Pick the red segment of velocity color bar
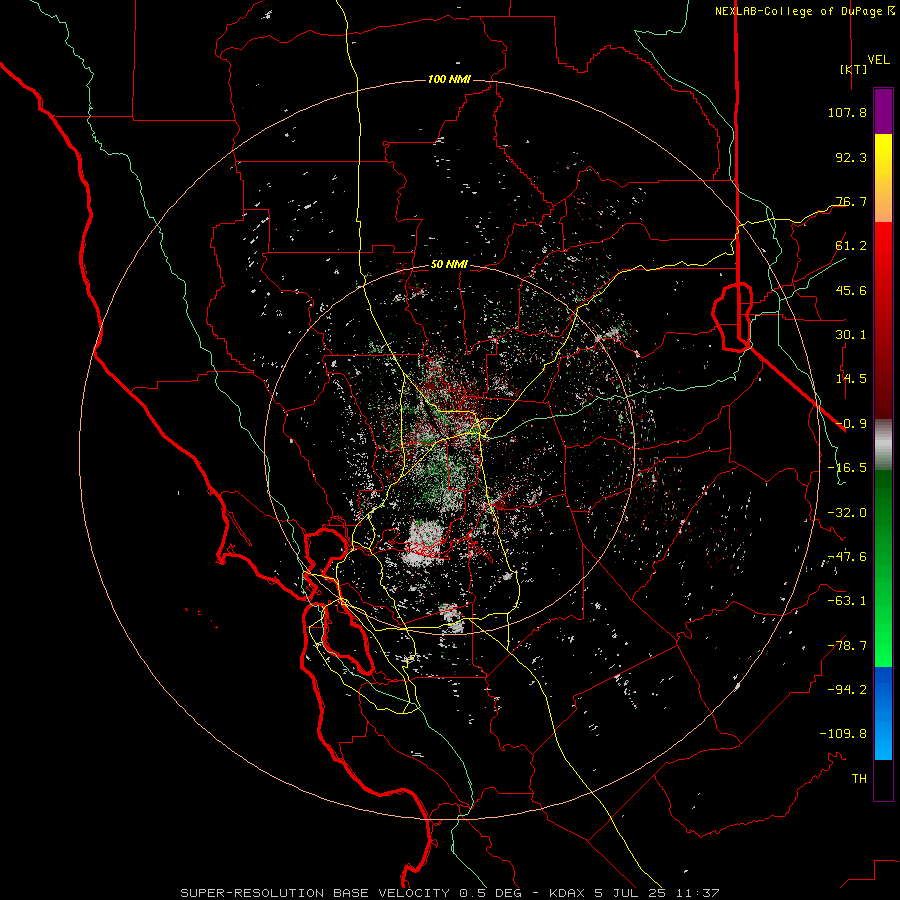 tap(883, 320)
